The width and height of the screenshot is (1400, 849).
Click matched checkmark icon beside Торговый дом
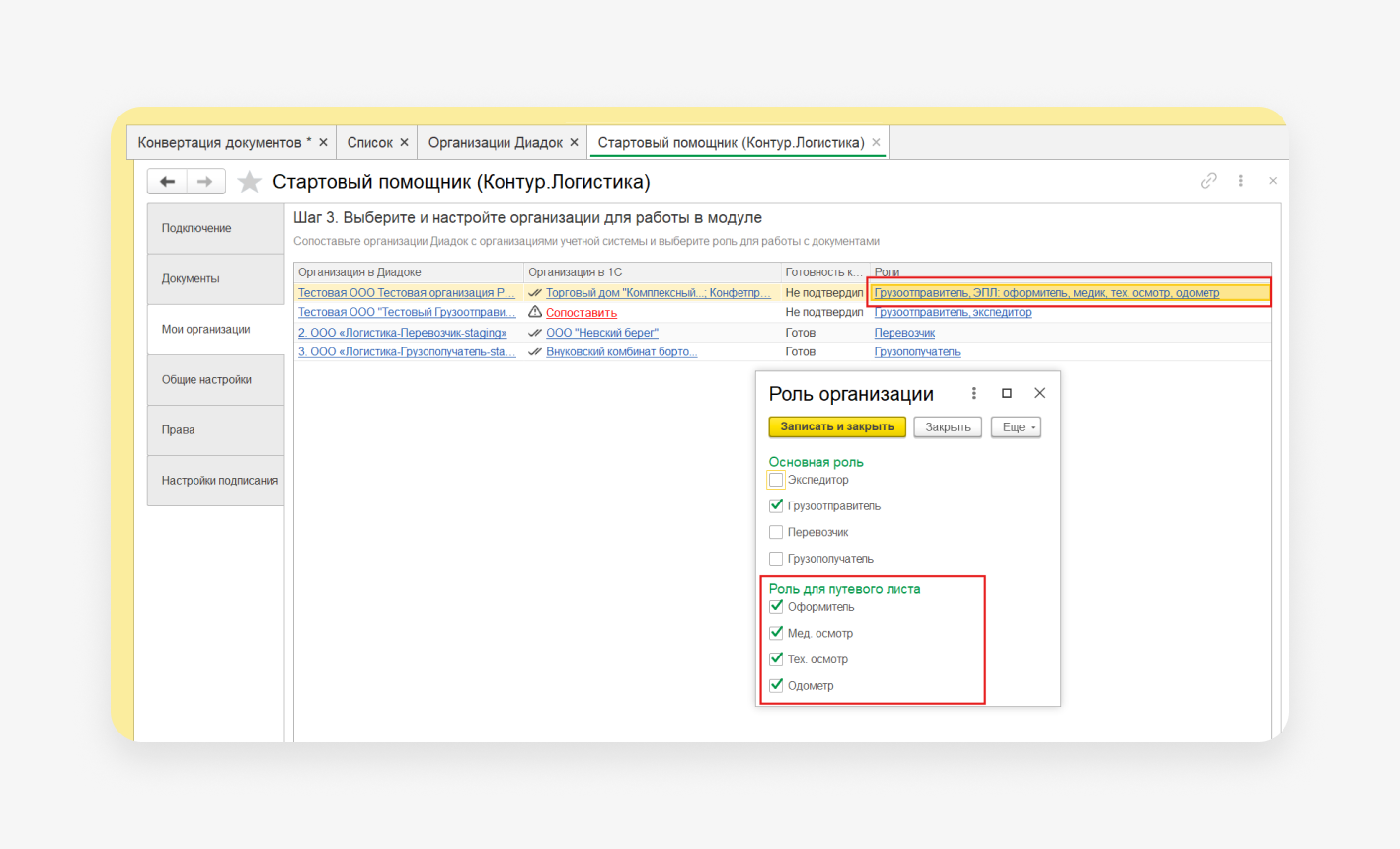click(x=535, y=293)
